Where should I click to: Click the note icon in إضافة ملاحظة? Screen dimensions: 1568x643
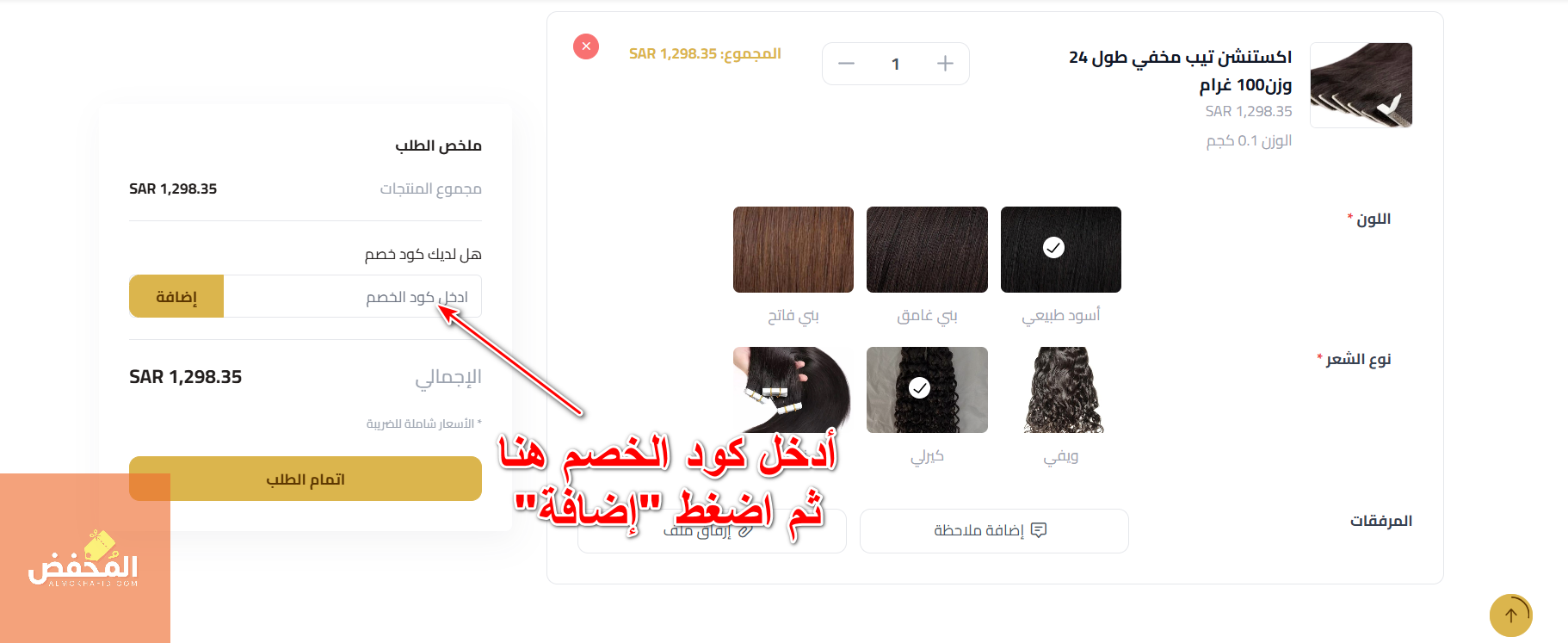[x=1039, y=530]
